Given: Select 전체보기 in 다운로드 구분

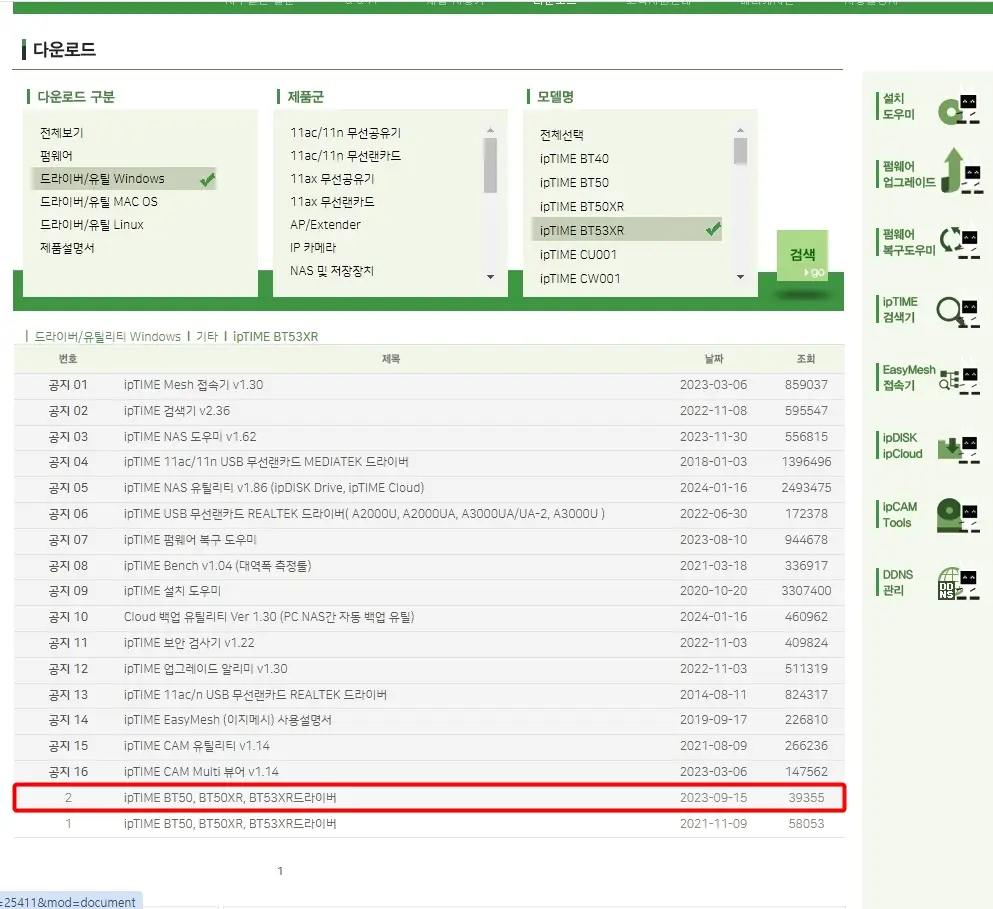Looking at the screenshot, I should pyautogui.click(x=61, y=132).
